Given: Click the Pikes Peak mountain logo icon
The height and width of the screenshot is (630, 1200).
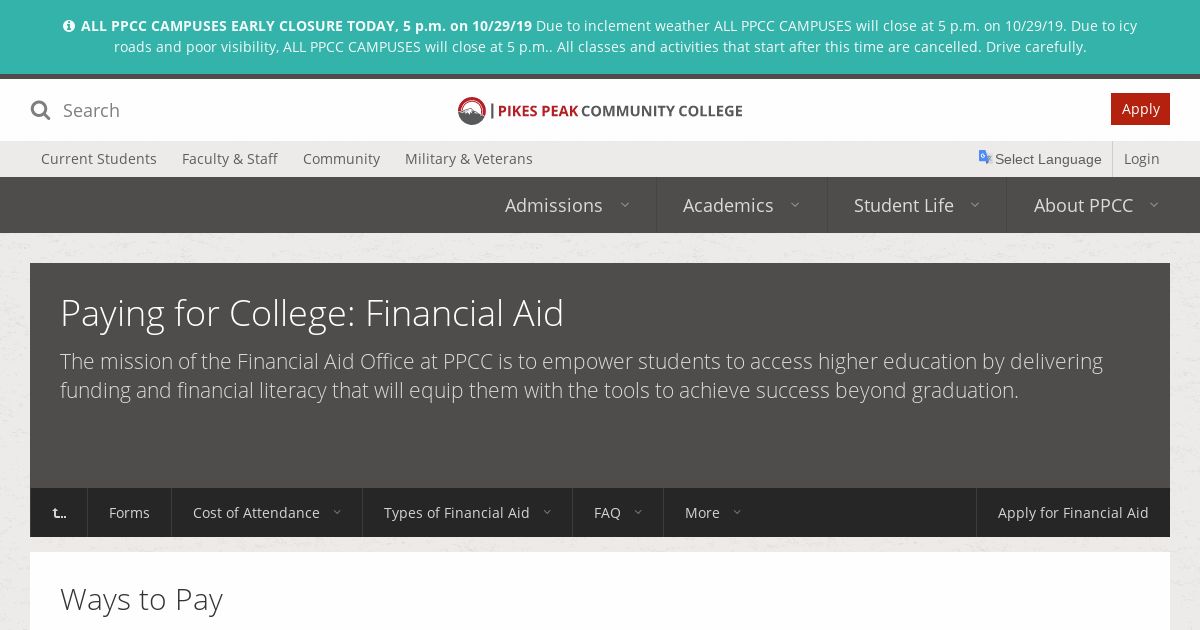Looking at the screenshot, I should pyautogui.click(x=471, y=111).
